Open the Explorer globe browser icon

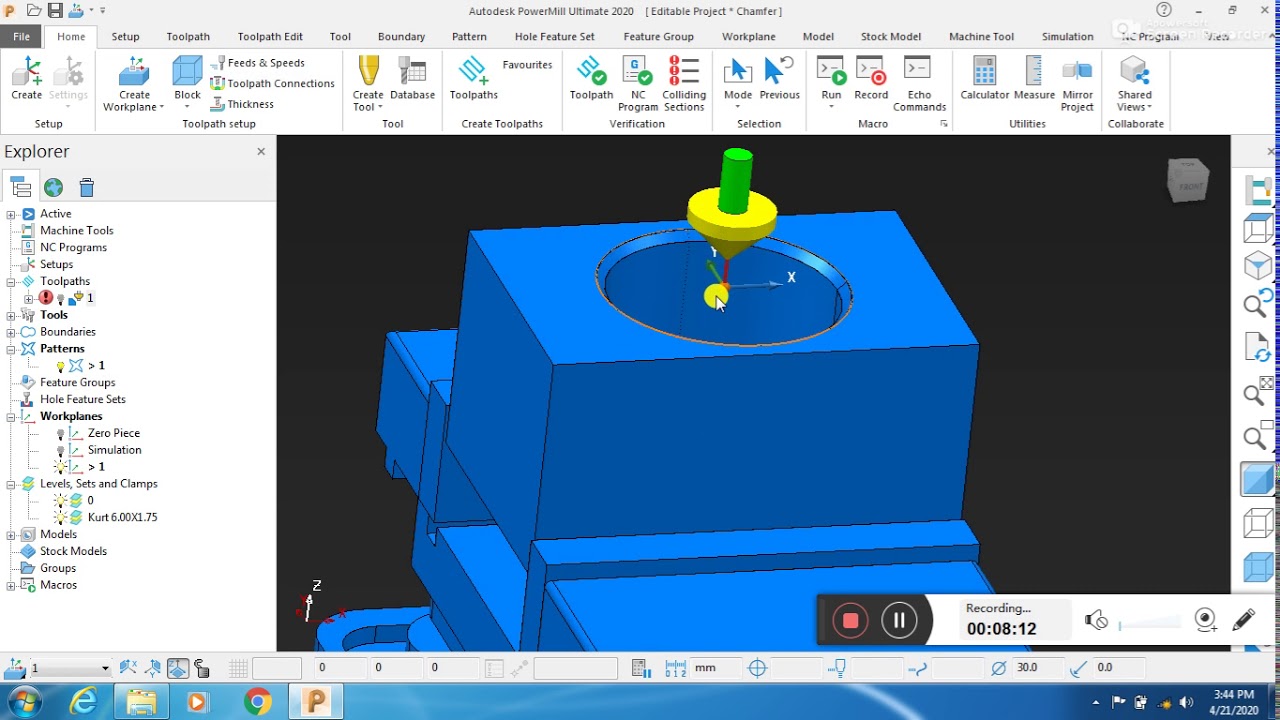pyautogui.click(x=54, y=187)
